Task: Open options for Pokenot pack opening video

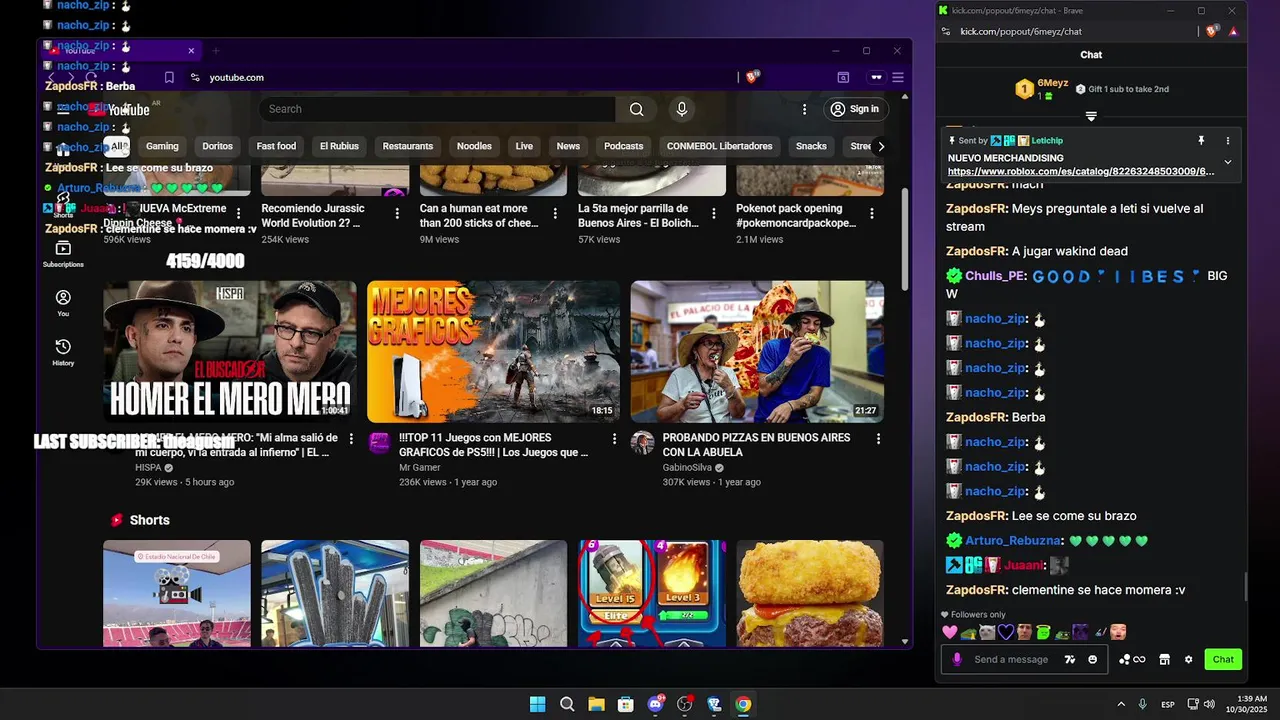Action: [x=872, y=213]
